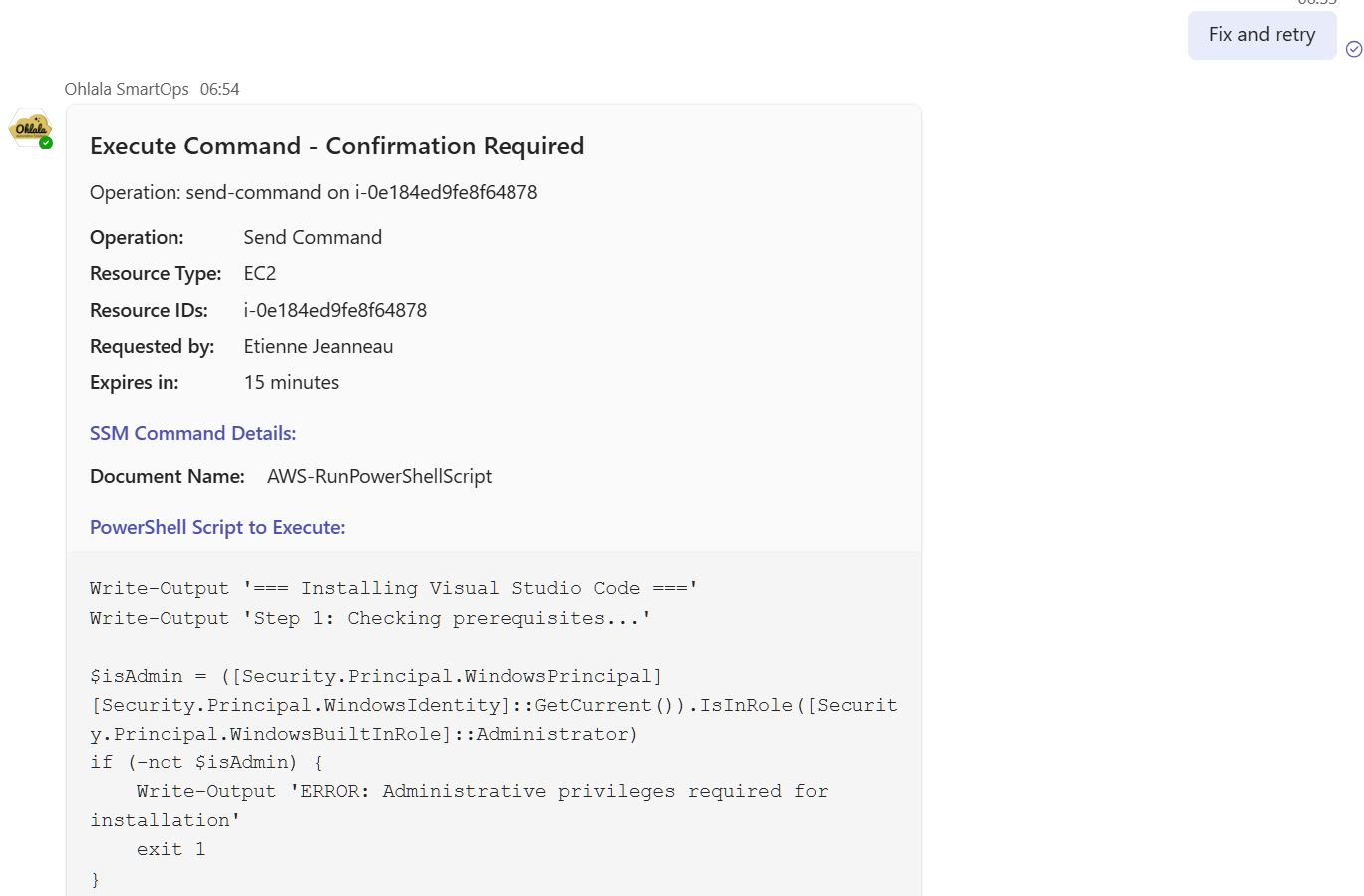The height and width of the screenshot is (896, 1364).
Task: Click the EC2 resource type value
Action: click(x=259, y=273)
